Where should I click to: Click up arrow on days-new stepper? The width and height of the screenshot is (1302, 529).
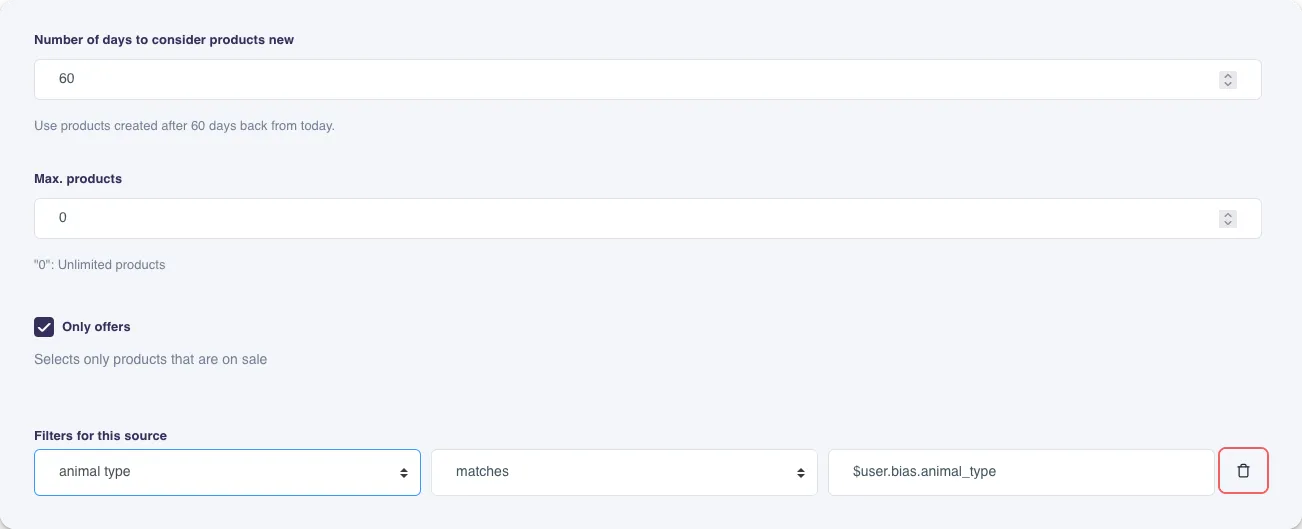pos(1228,76)
